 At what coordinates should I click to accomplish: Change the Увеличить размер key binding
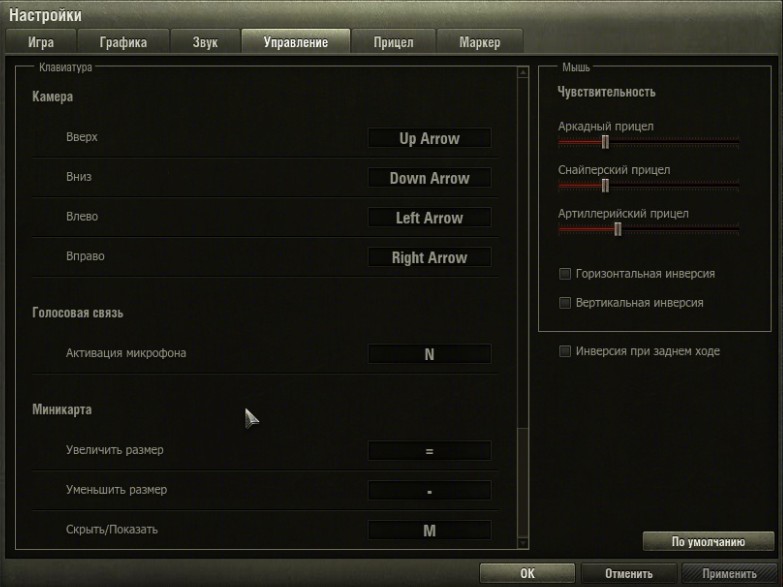pos(429,451)
